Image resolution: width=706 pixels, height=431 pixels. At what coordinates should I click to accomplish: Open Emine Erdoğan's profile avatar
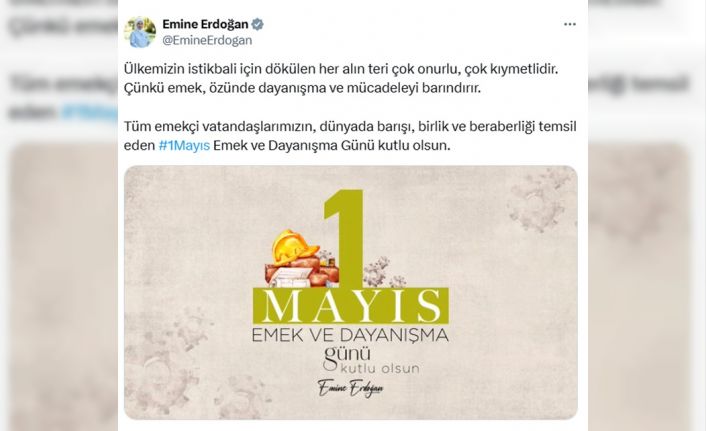(x=140, y=32)
